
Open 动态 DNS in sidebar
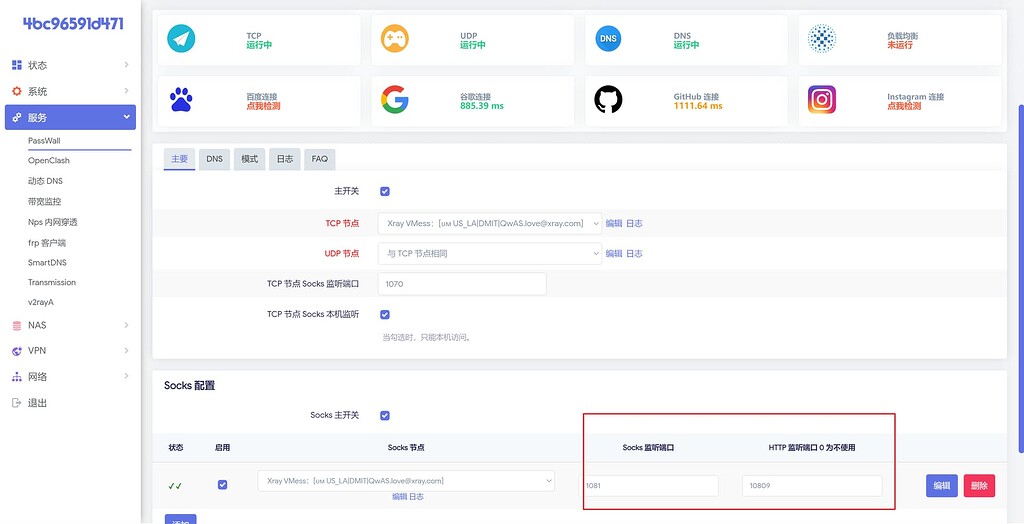[x=46, y=181]
